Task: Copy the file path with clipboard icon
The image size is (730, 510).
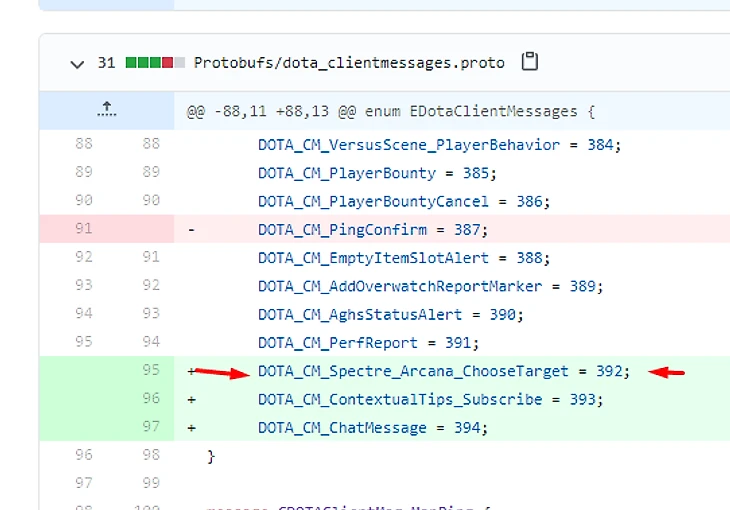Action: pyautogui.click(x=530, y=62)
